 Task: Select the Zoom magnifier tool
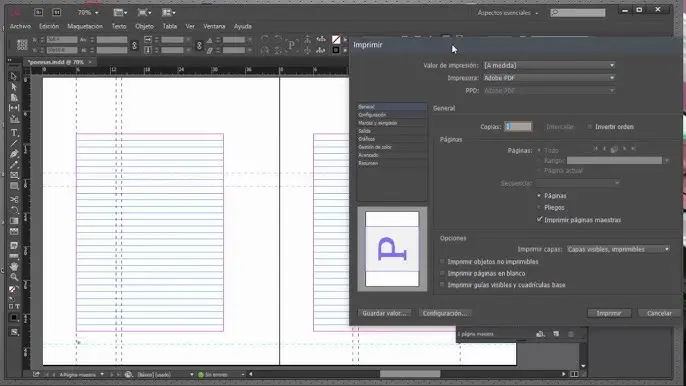[x=14, y=277]
